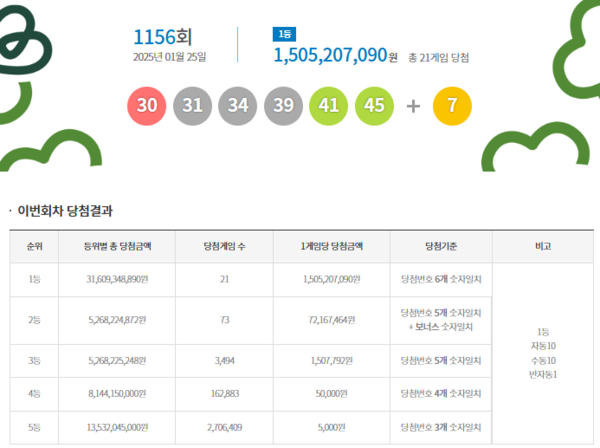
Task: Select criterion 당첨번호 6개 숫자일치
Action: (441, 279)
